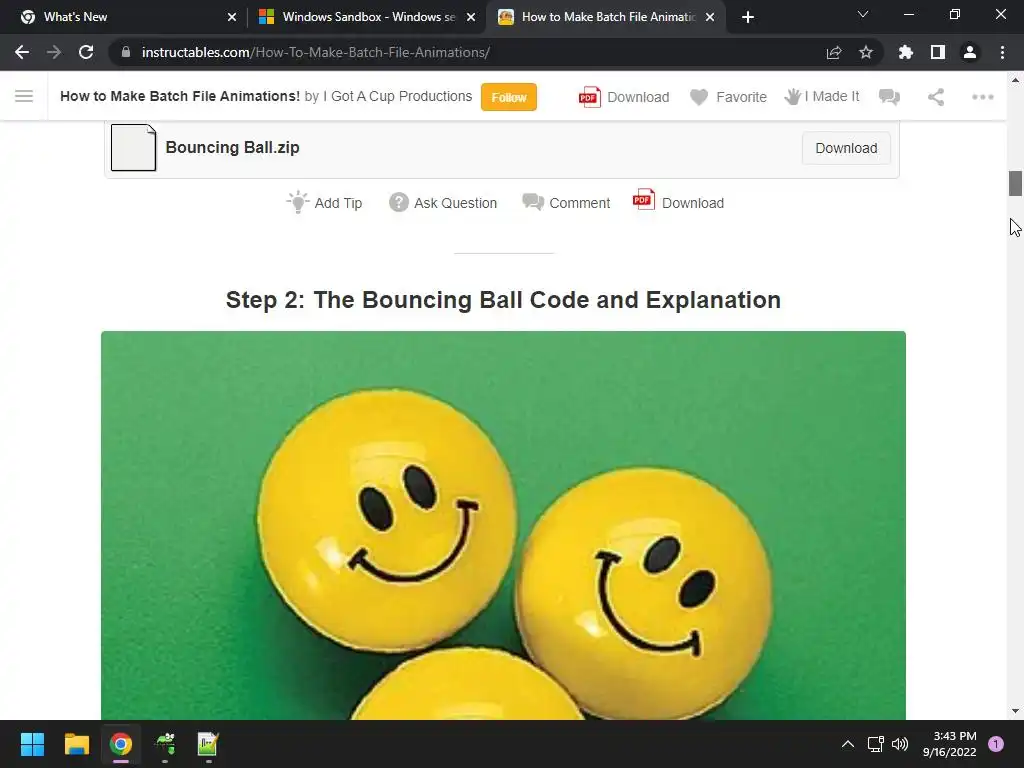
Task: Download the Bouncing Ball.zip file
Action: [846, 148]
